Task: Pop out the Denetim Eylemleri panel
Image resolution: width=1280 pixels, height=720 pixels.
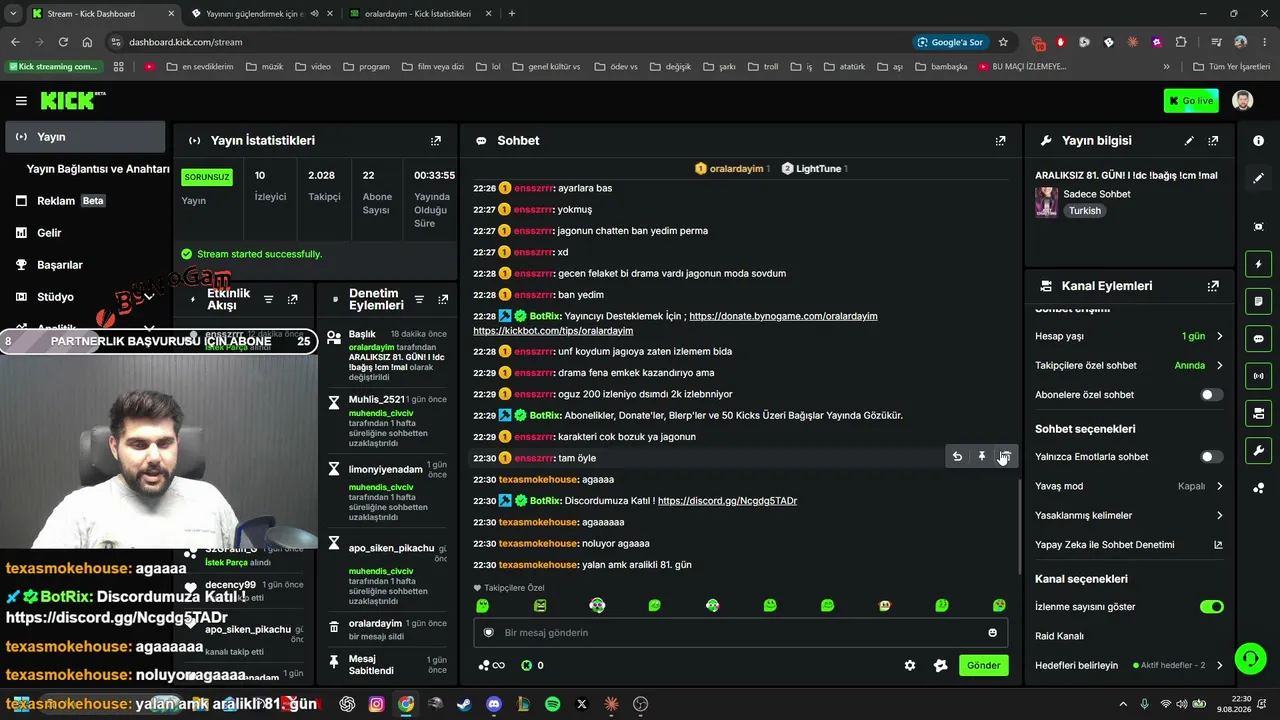Action: [442, 299]
